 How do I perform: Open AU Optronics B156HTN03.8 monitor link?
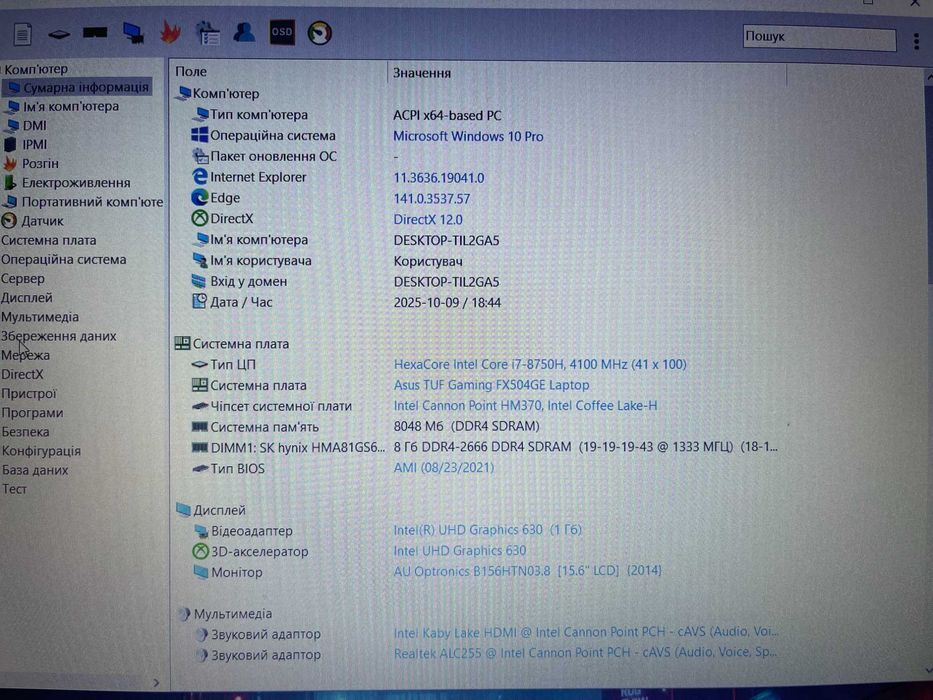528,571
